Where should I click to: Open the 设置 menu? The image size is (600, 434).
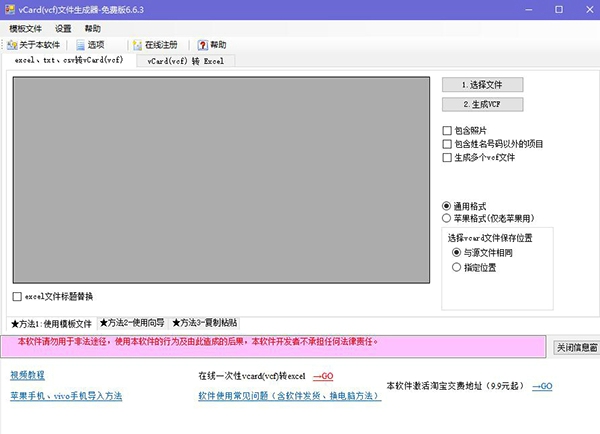click(x=64, y=29)
